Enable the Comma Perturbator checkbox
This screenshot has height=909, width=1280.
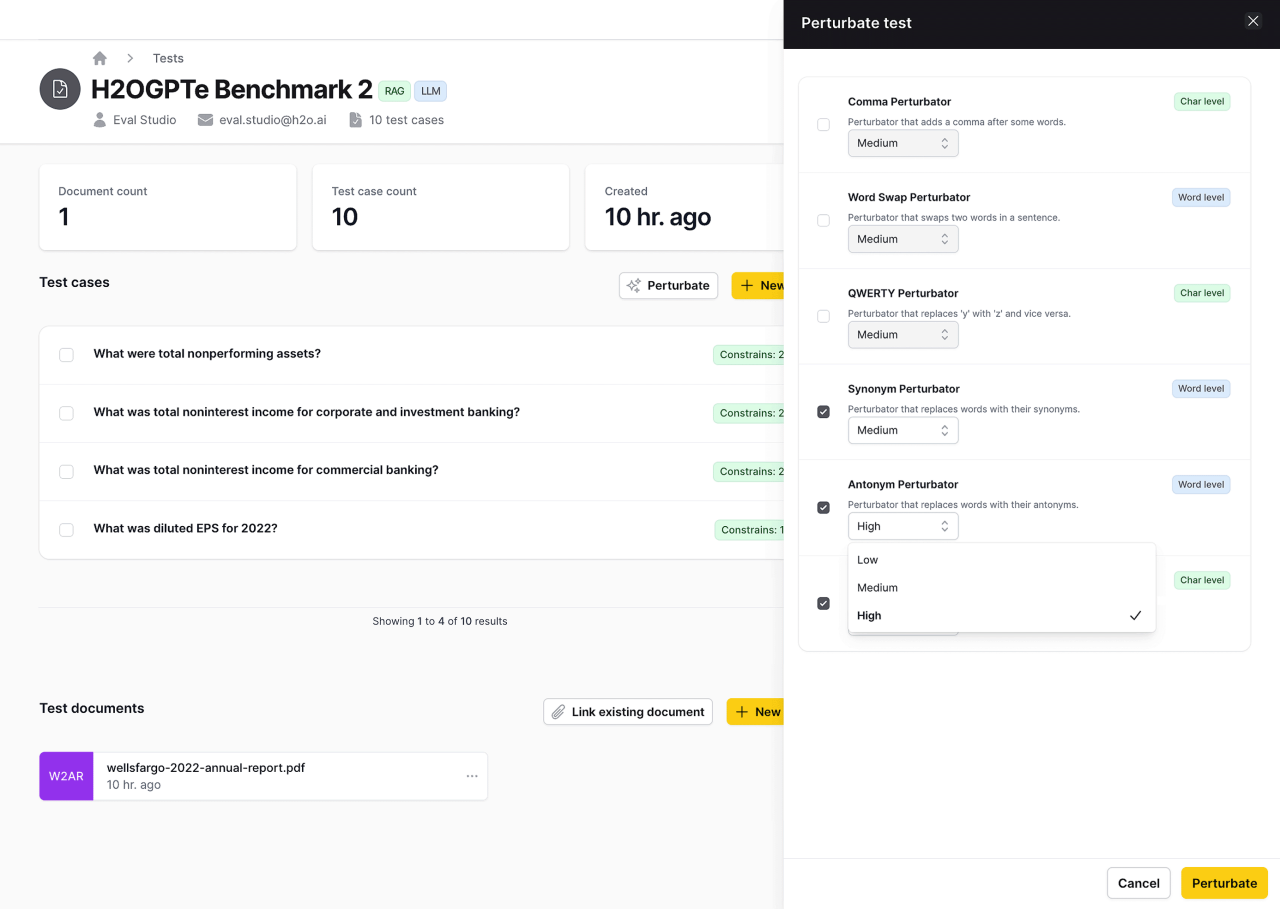pos(824,125)
